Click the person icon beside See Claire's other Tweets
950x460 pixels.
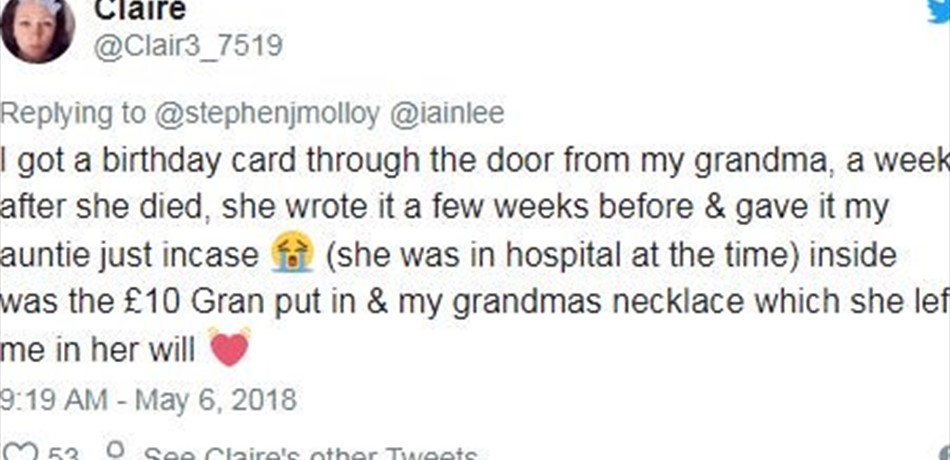click(x=114, y=452)
